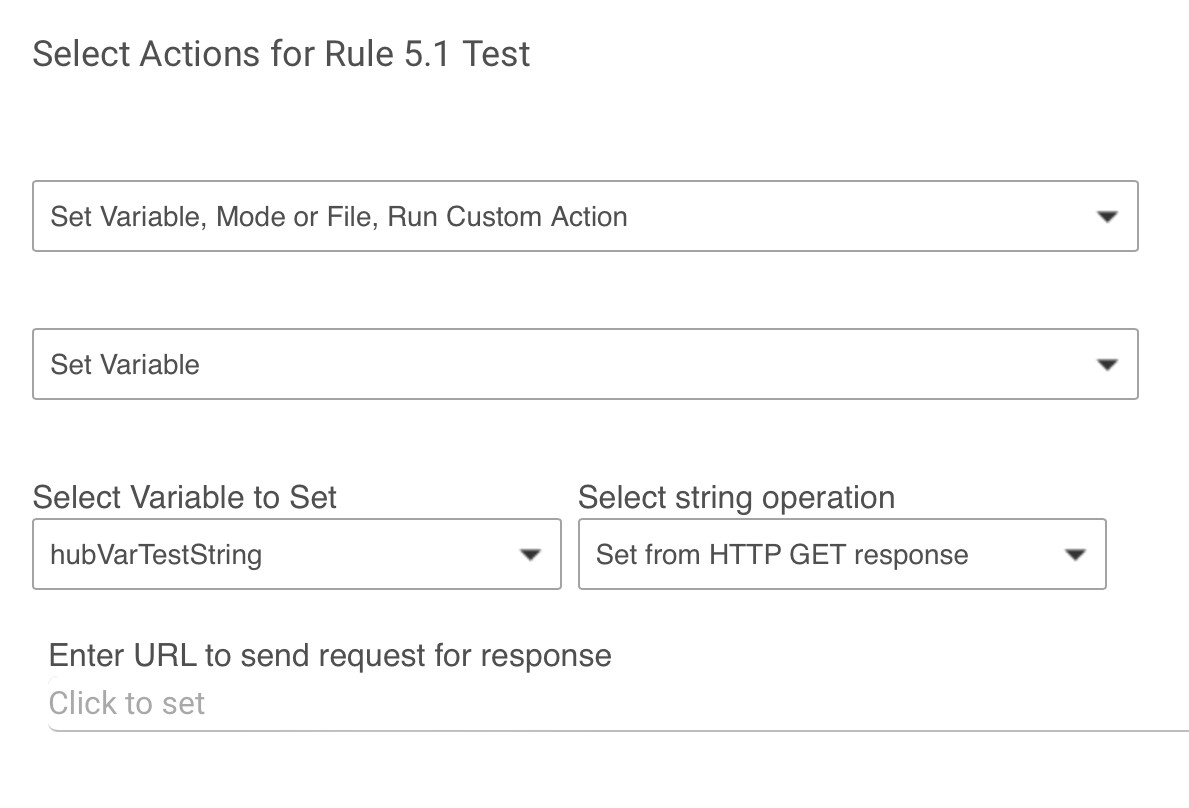The image size is (1189, 808).
Task: Click the arrow on Set from HTTP GET response
Action: 1076,554
